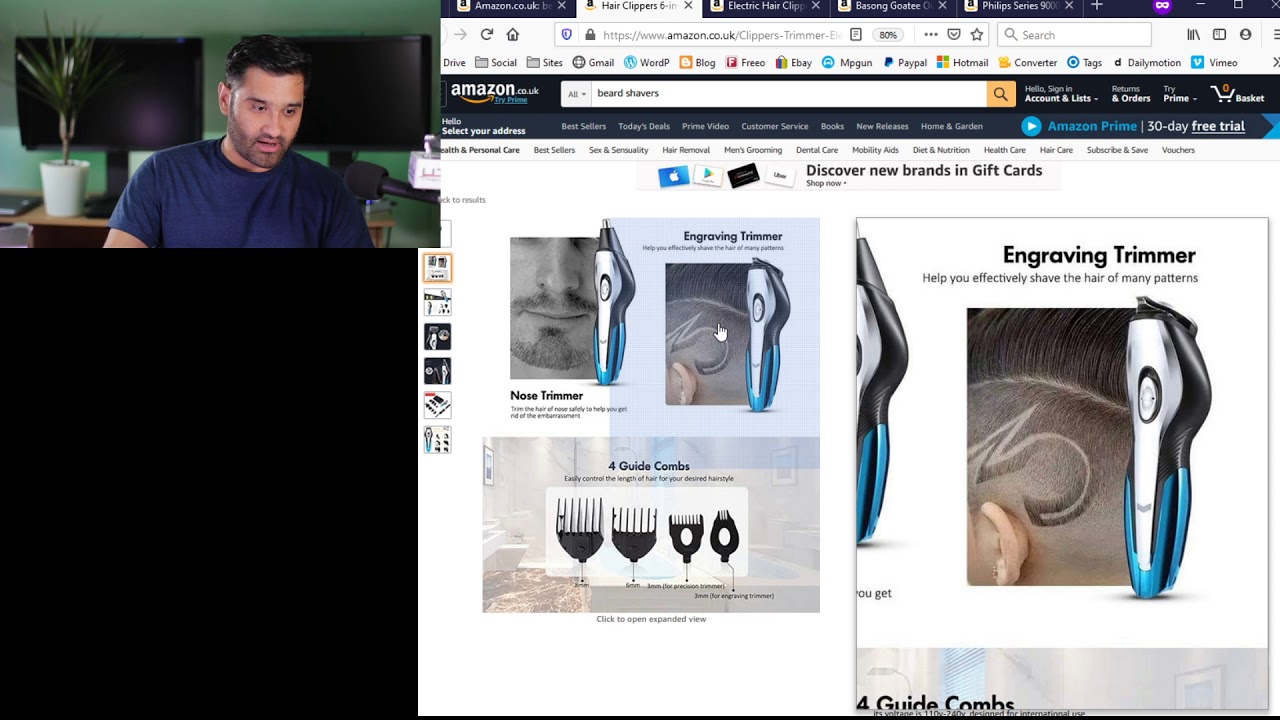Open the Social bookmarks folder

coord(496,62)
